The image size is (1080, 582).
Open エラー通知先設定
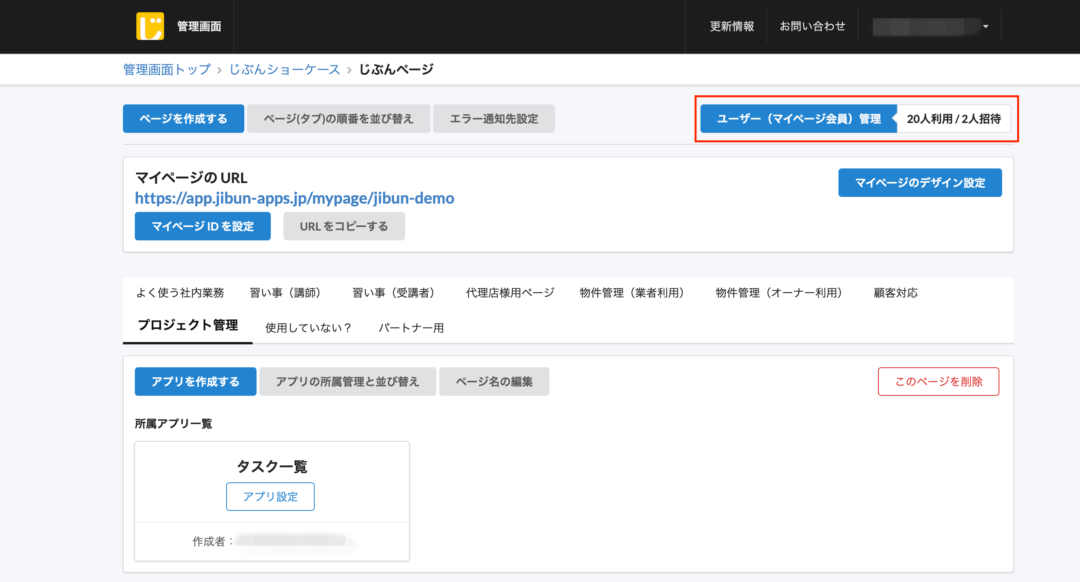[x=494, y=118]
